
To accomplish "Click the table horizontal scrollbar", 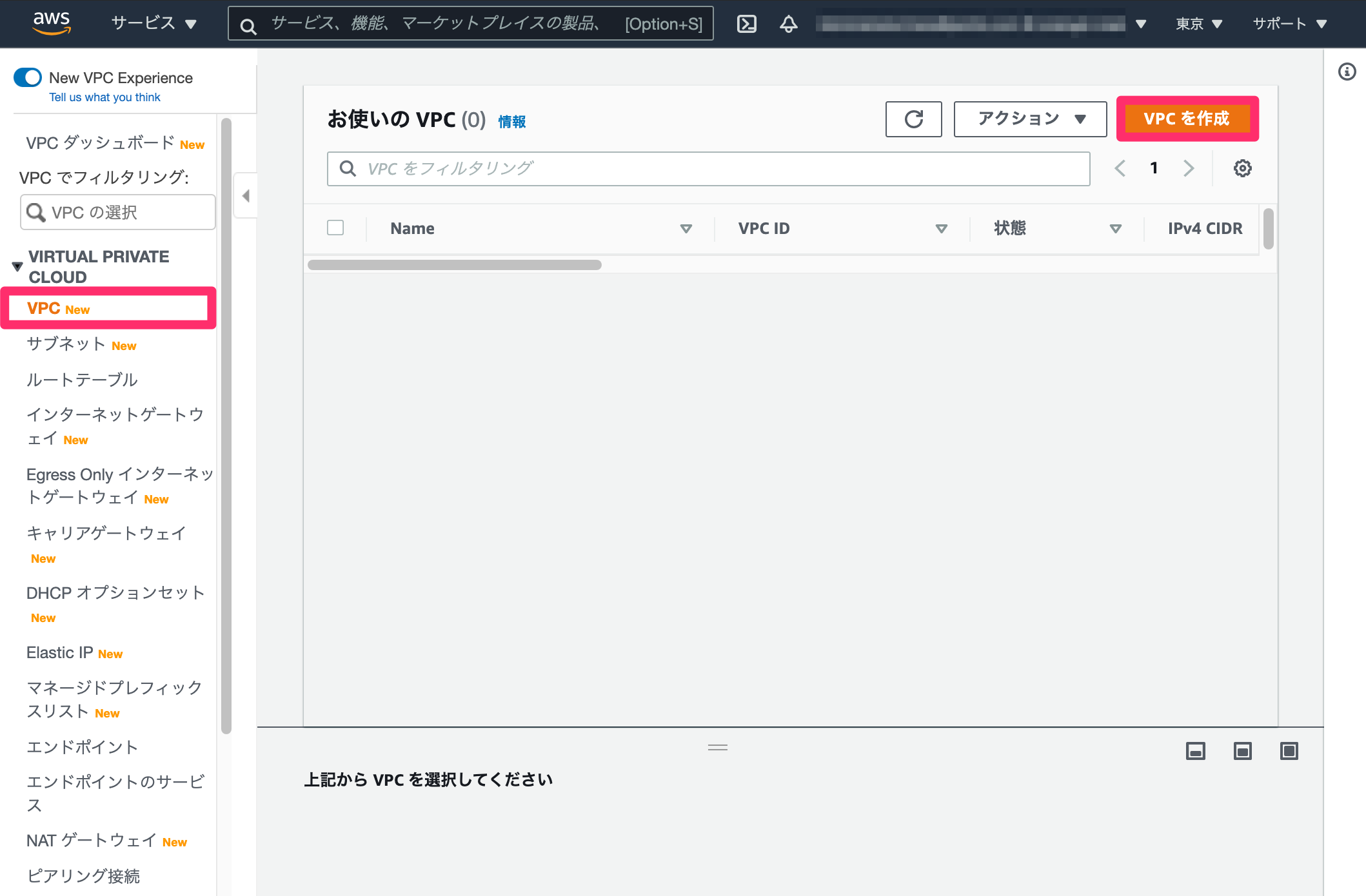I will pyautogui.click(x=455, y=265).
